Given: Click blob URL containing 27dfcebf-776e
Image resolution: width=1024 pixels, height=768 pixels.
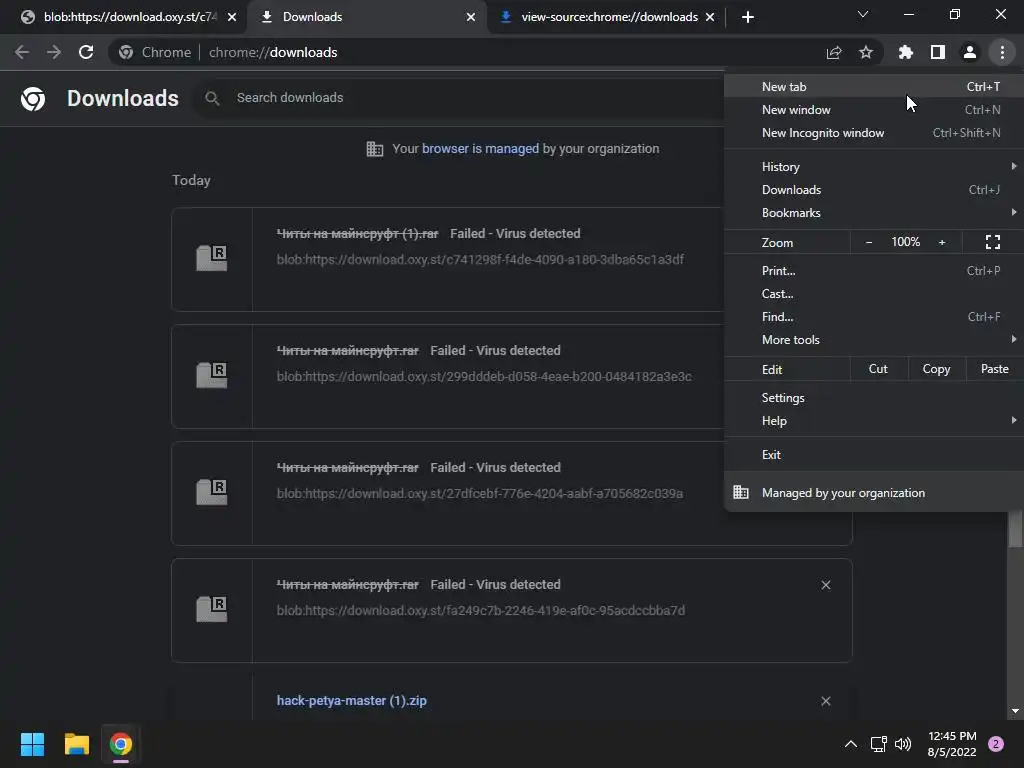Looking at the screenshot, I should 480,494.
